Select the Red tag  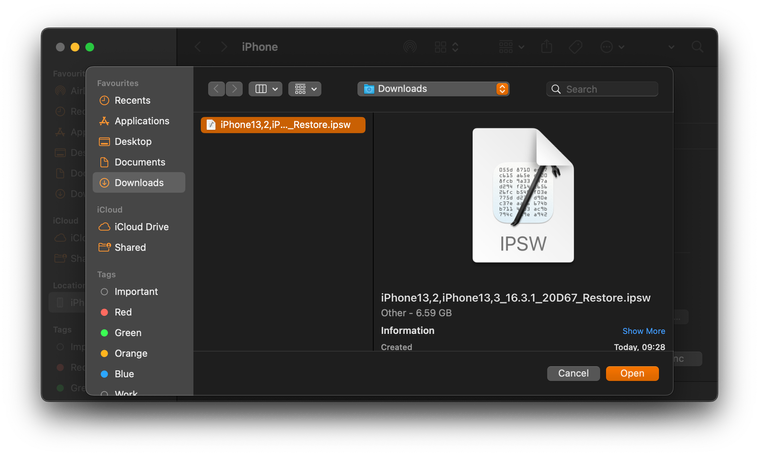click(x=123, y=312)
